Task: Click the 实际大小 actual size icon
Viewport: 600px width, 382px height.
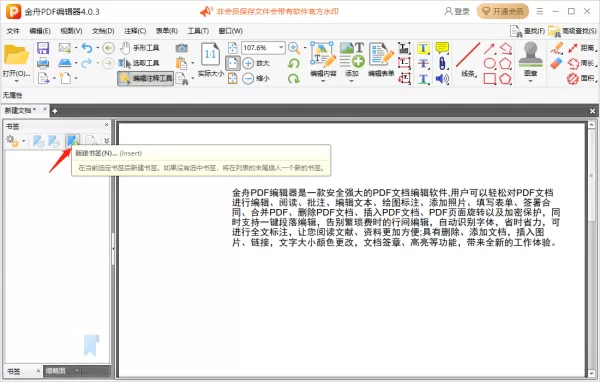Action: [210, 59]
